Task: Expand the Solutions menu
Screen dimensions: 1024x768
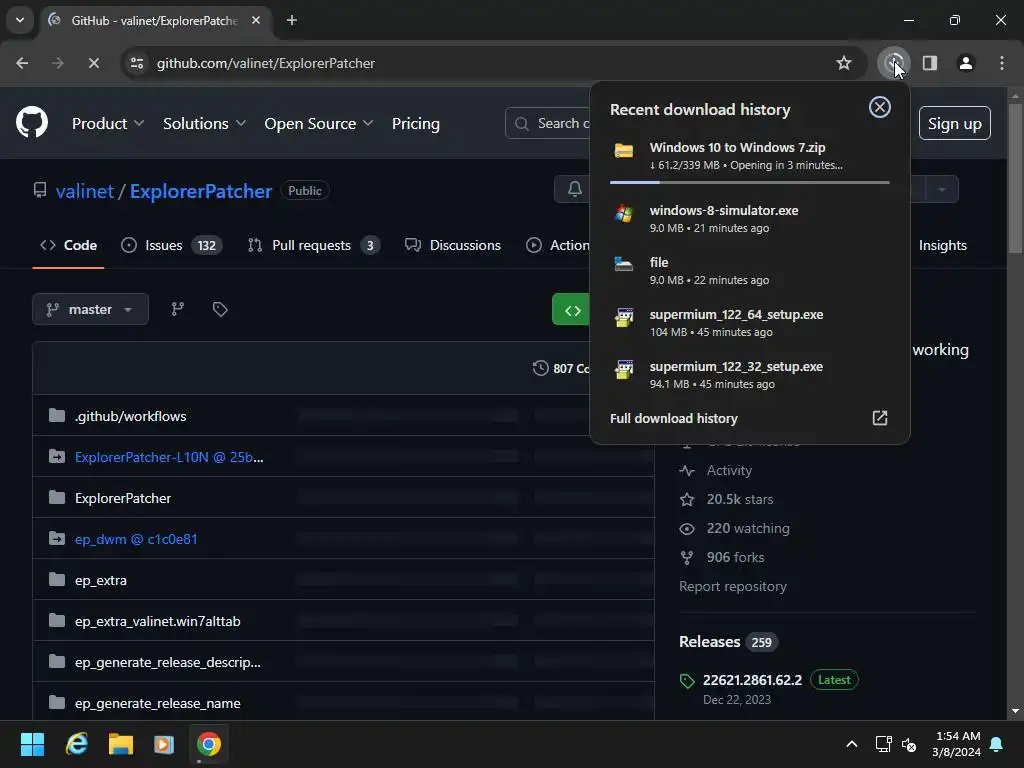Action: point(204,123)
